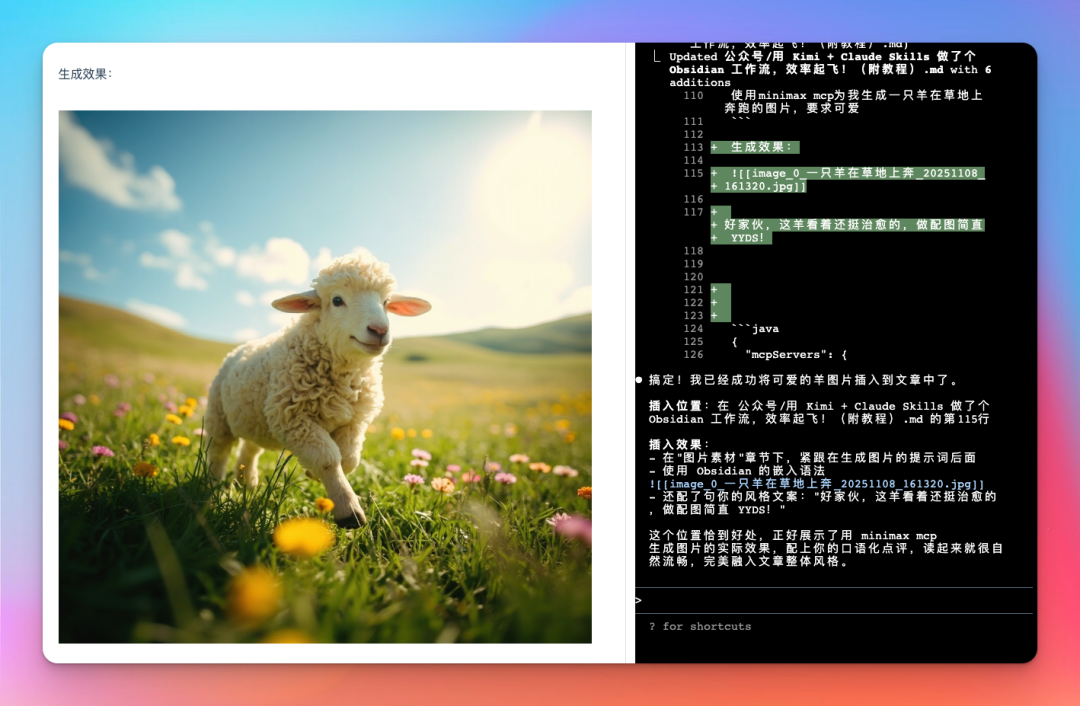Click the '生成效果:' heading in the note
The image size is (1080, 706).
pos(85,74)
